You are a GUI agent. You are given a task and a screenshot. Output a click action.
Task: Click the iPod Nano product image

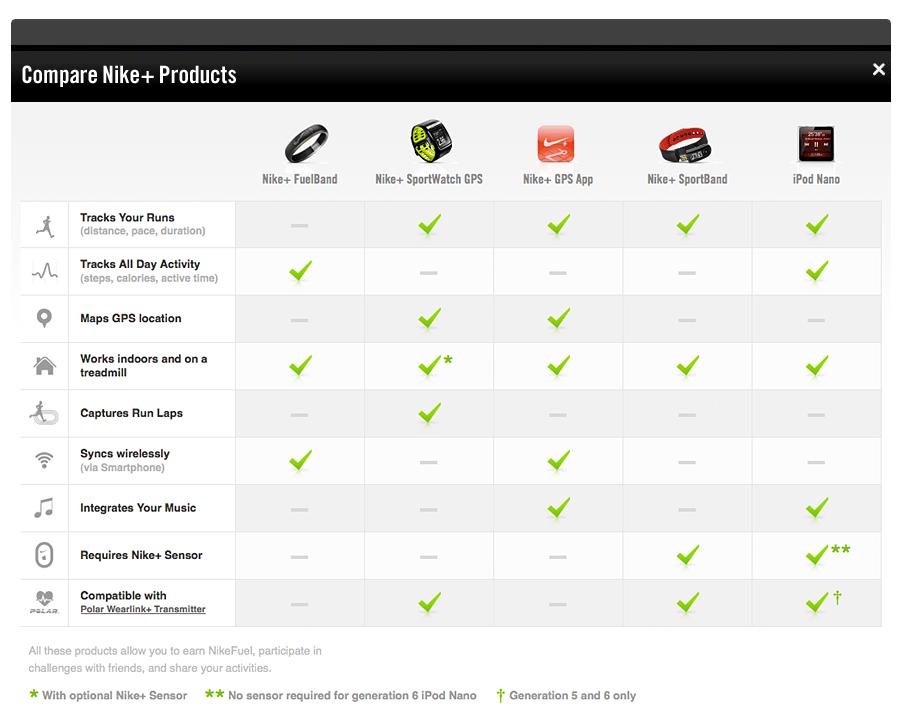tap(816, 144)
